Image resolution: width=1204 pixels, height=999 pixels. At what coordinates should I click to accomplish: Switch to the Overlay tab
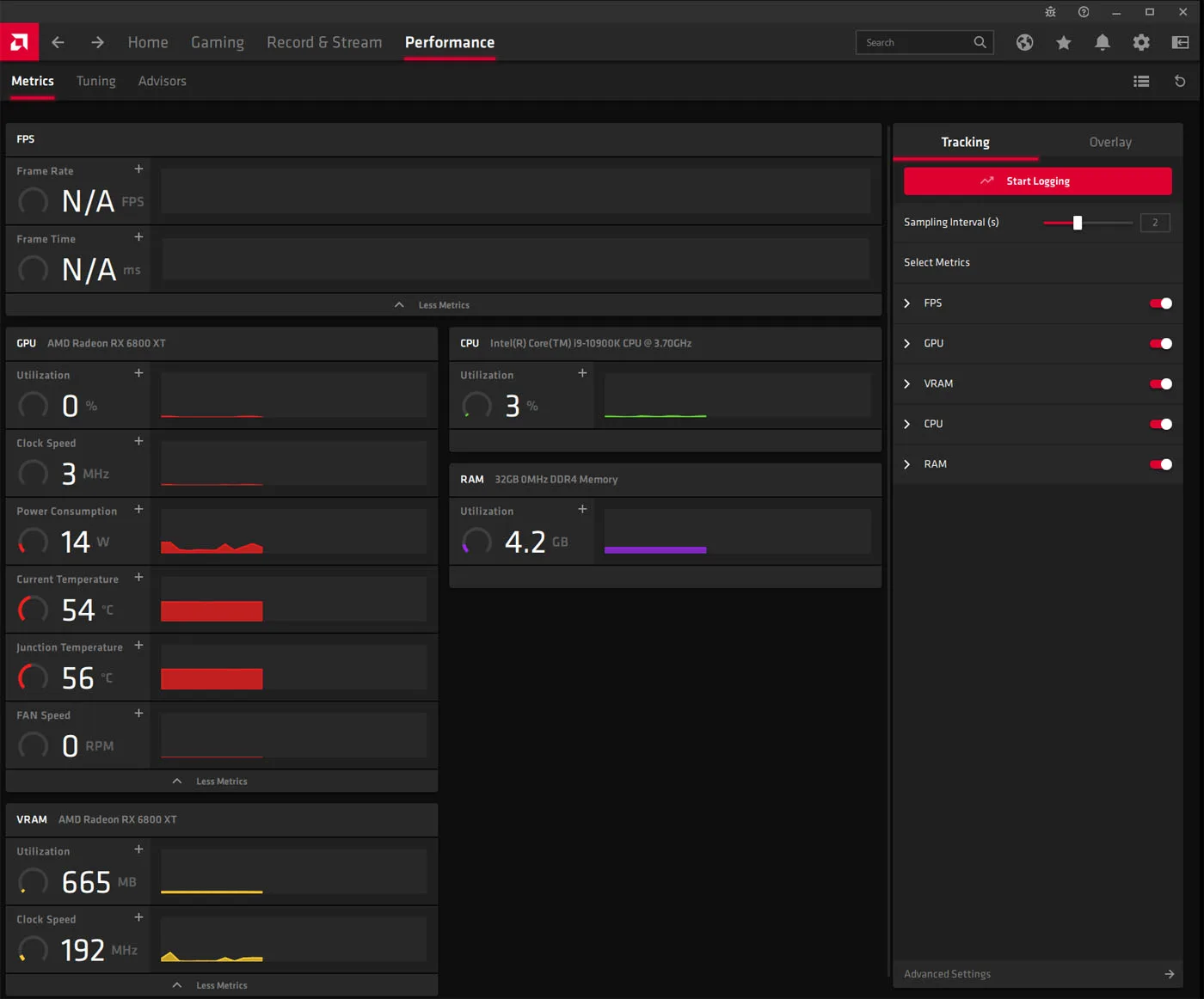coord(1110,142)
